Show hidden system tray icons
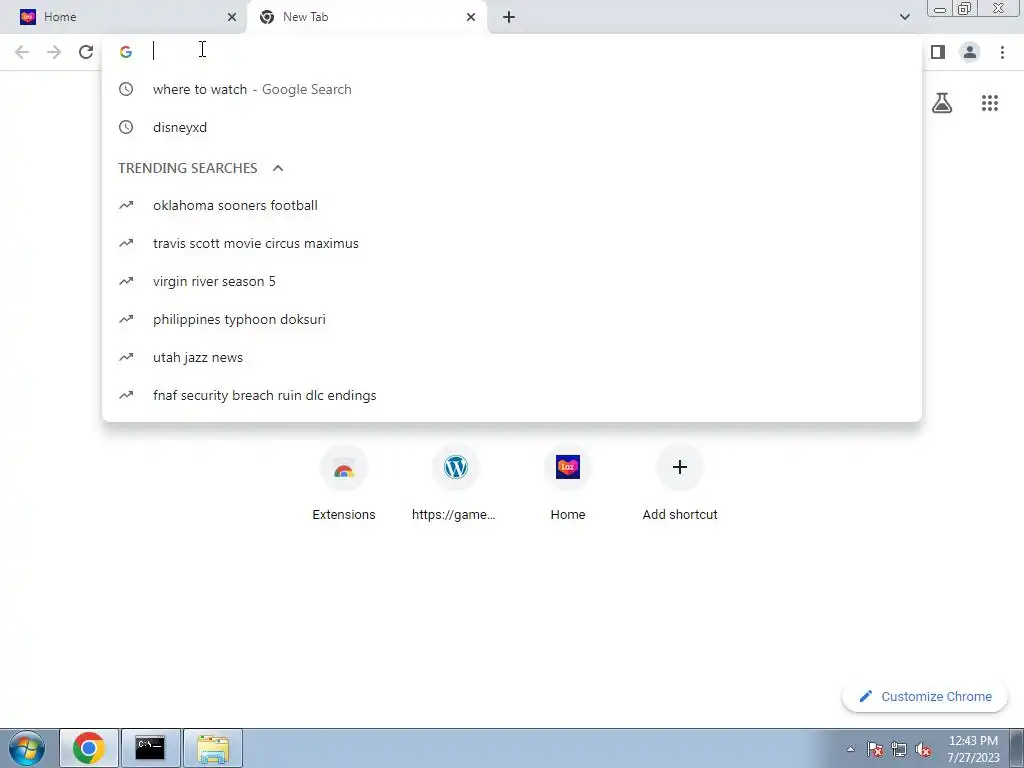The width and height of the screenshot is (1024, 768). [850, 749]
